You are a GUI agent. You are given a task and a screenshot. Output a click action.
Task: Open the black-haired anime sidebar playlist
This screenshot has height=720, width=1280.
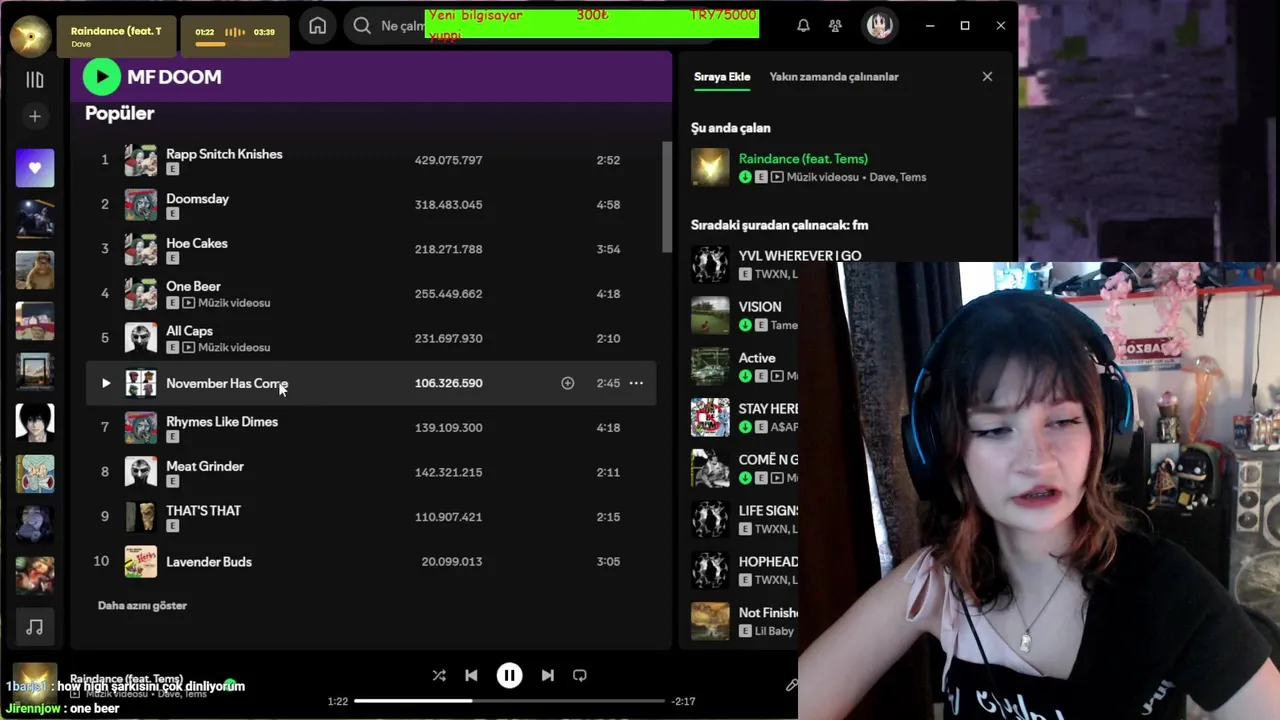click(x=35, y=423)
